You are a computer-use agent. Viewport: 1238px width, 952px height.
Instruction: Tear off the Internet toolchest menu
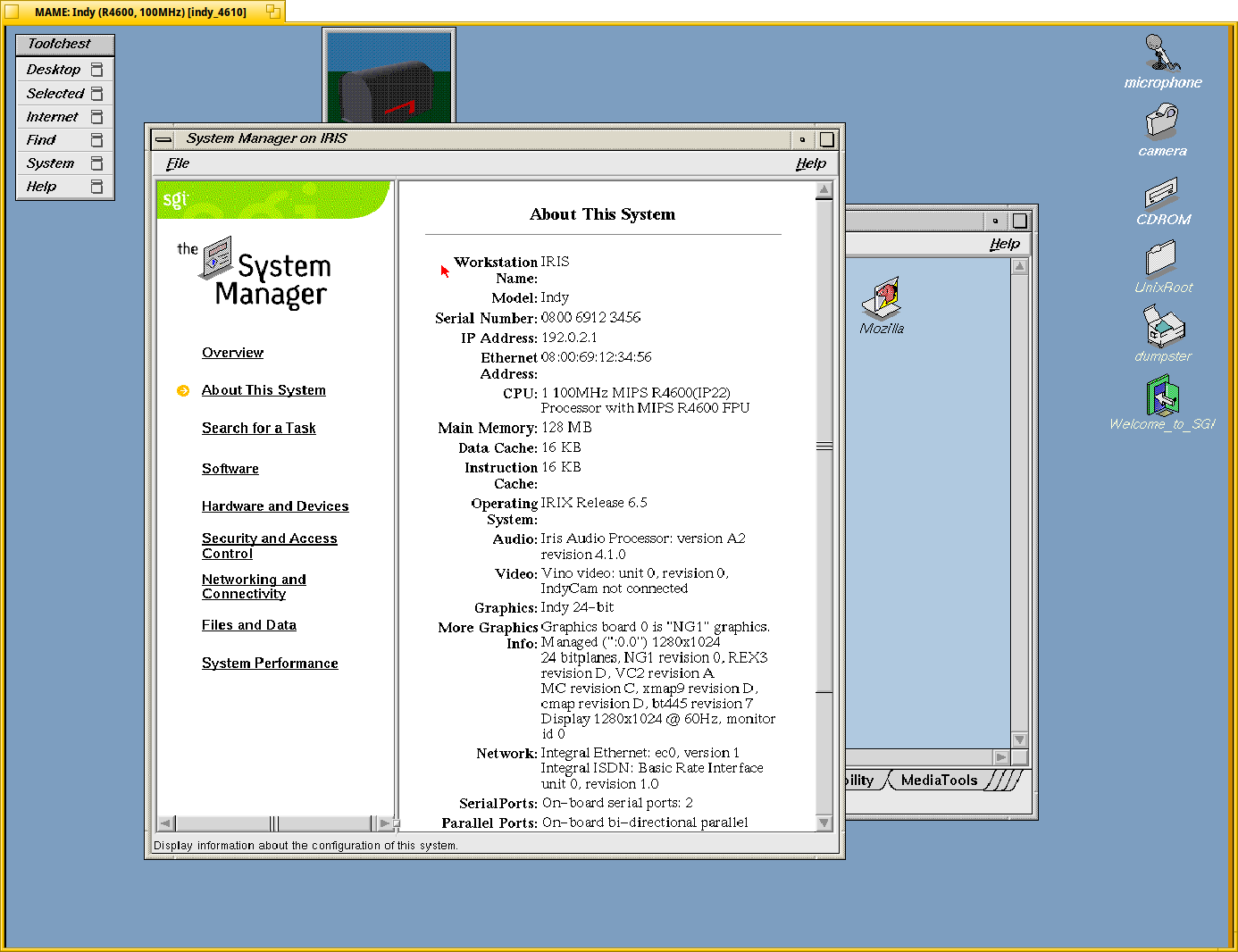[x=97, y=117]
